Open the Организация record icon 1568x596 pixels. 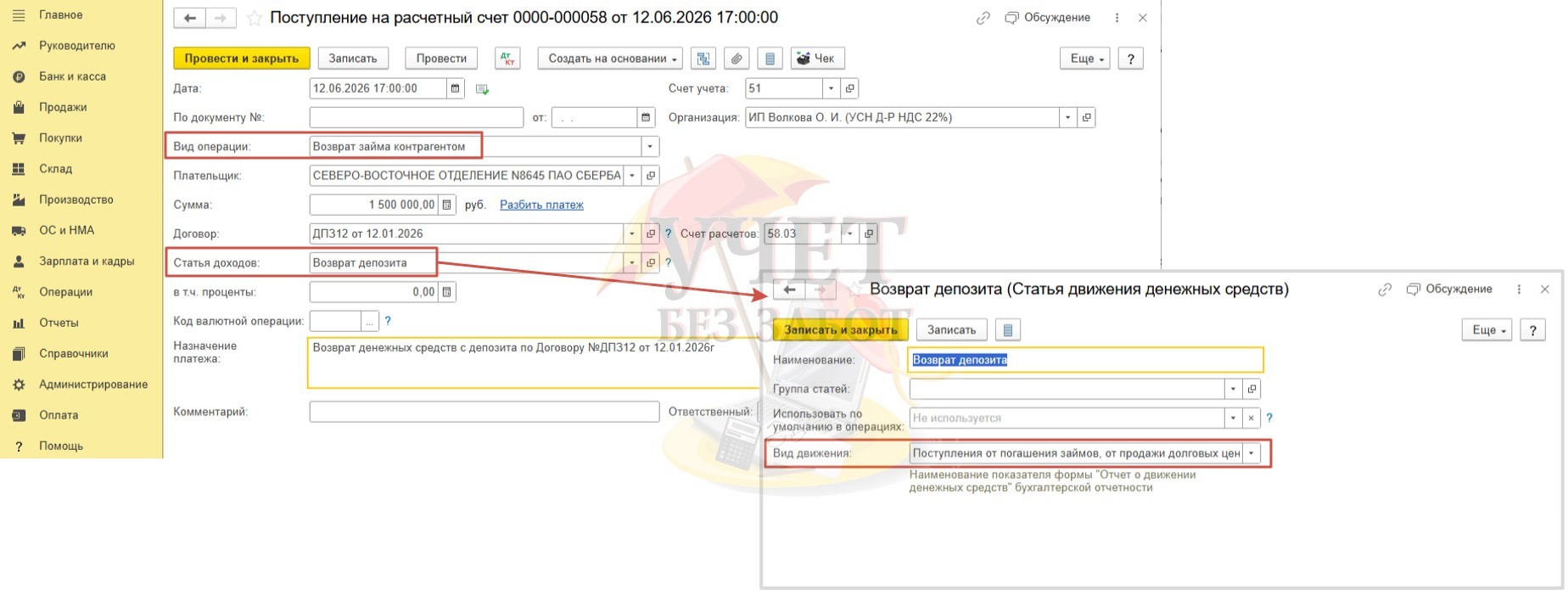point(1086,117)
